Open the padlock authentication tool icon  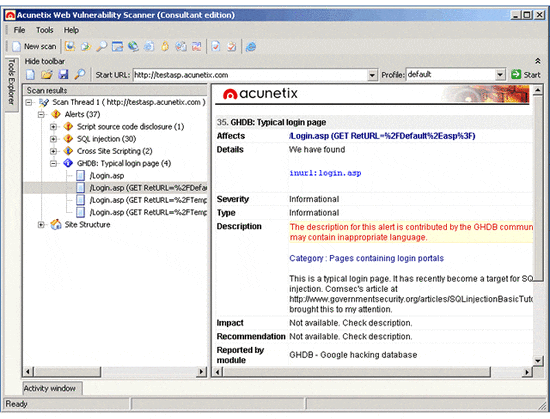(x=165, y=46)
